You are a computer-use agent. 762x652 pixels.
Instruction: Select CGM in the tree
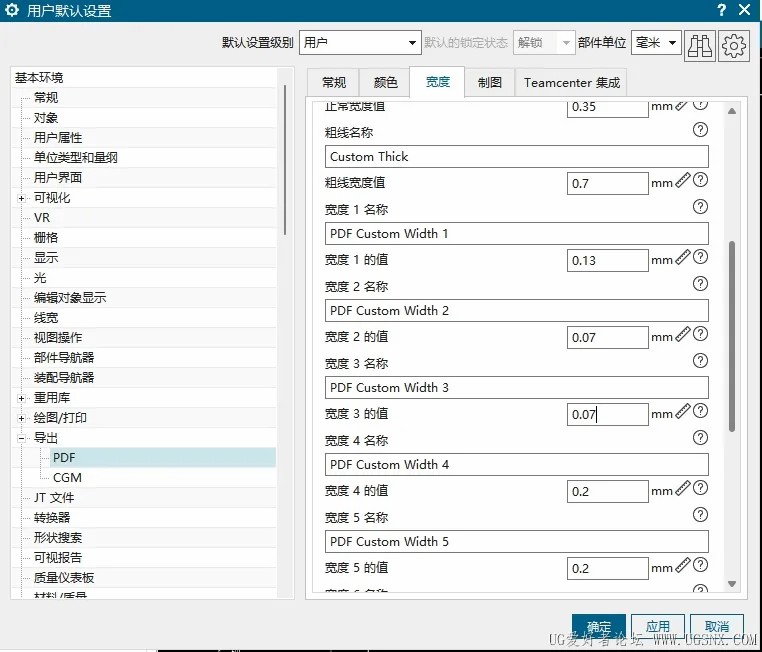pos(67,478)
